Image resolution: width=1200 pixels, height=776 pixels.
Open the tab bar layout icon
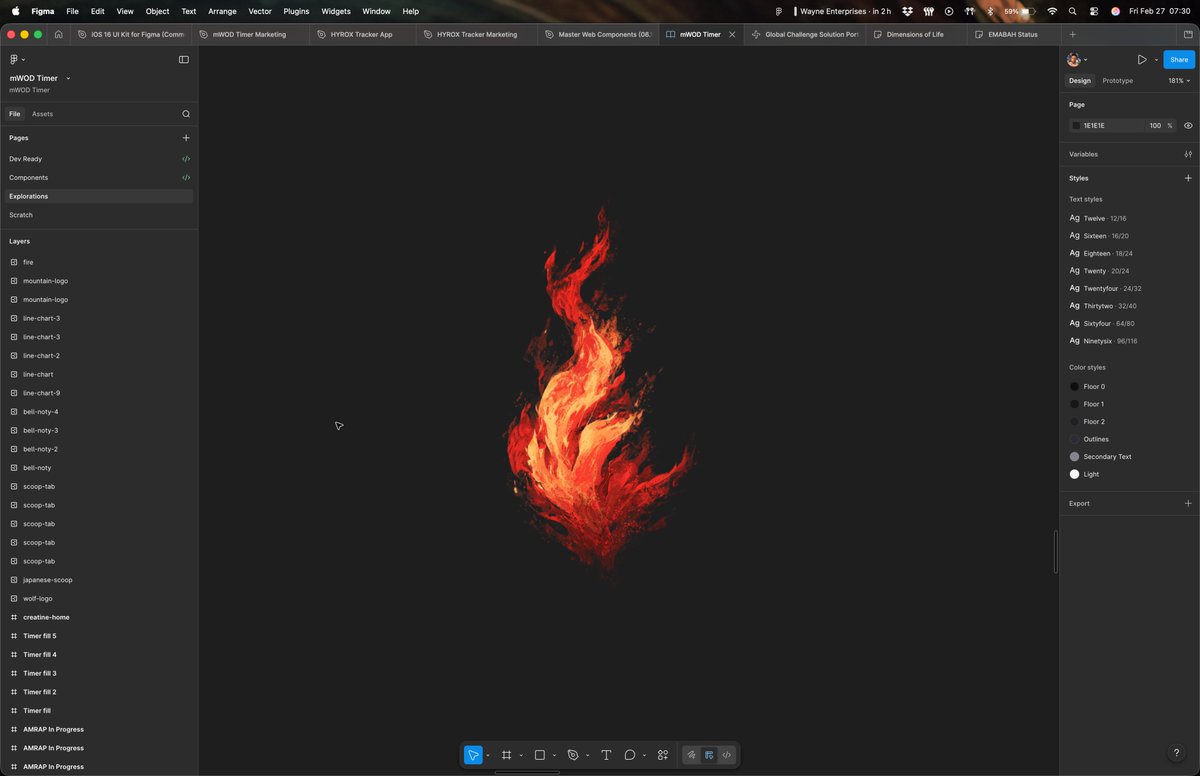pyautogui.click(x=1188, y=34)
